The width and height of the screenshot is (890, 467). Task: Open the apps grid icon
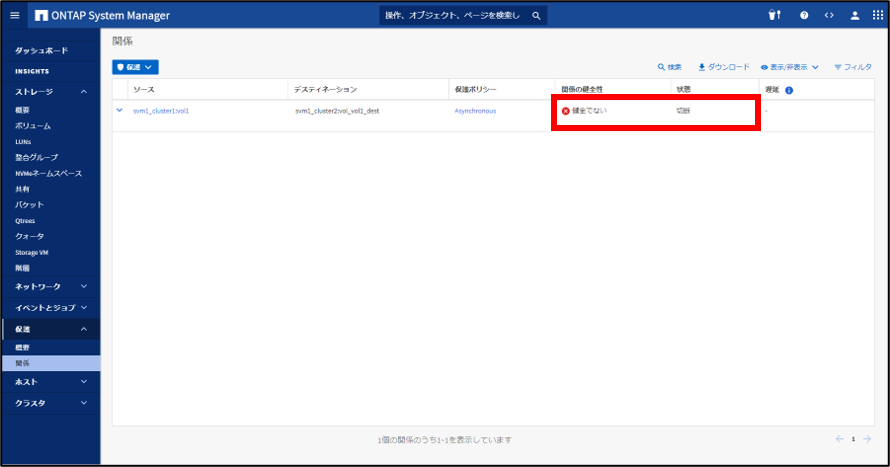878,15
